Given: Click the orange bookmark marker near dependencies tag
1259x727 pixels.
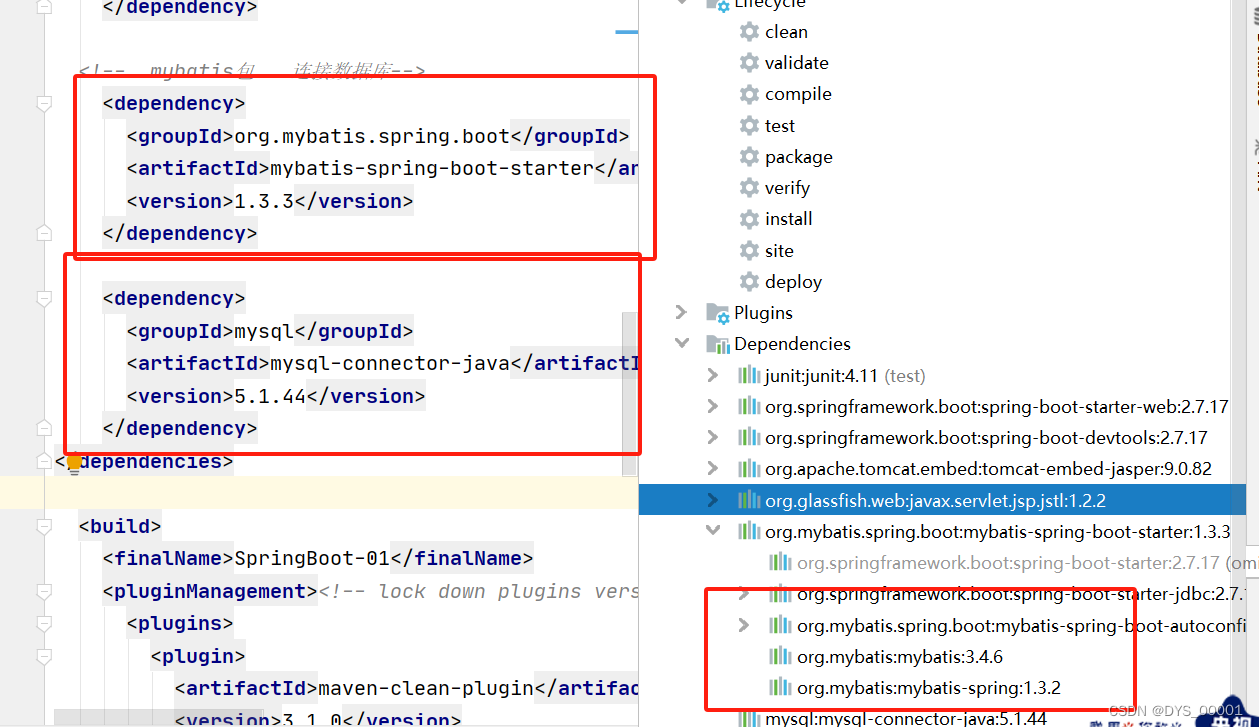Looking at the screenshot, I should pyautogui.click(x=73, y=461).
